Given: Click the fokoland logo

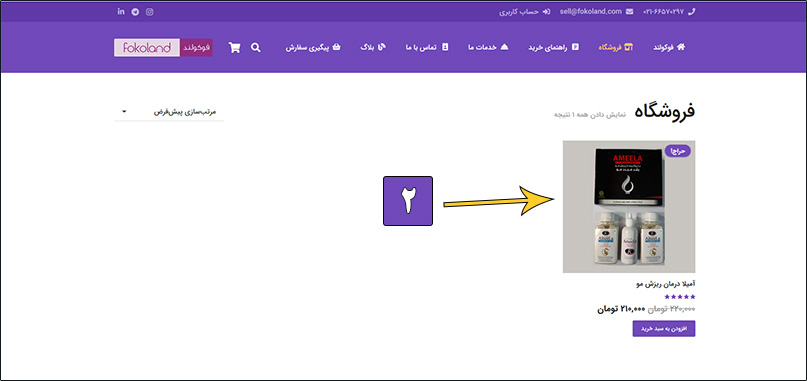Looking at the screenshot, I should click(163, 47).
